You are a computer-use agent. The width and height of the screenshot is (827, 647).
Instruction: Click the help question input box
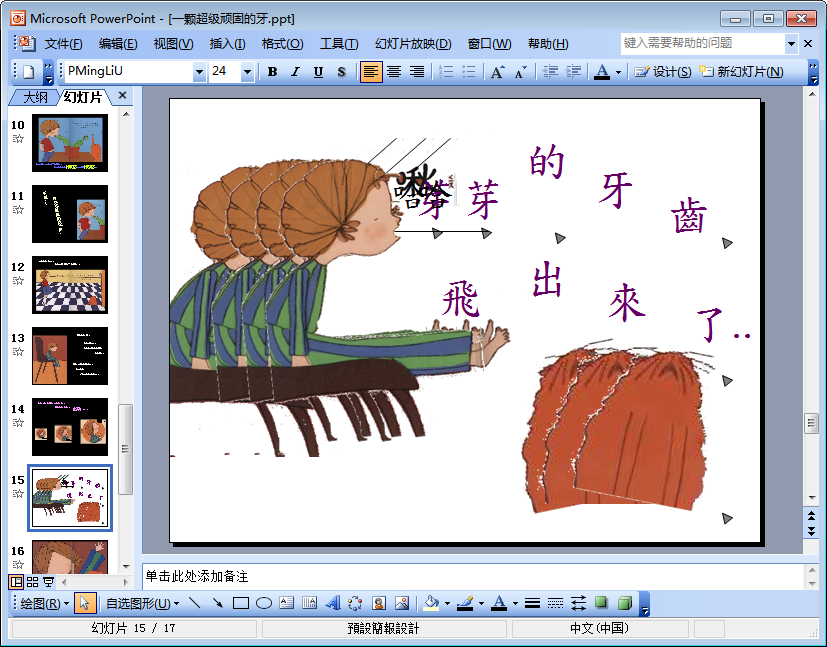click(703, 43)
